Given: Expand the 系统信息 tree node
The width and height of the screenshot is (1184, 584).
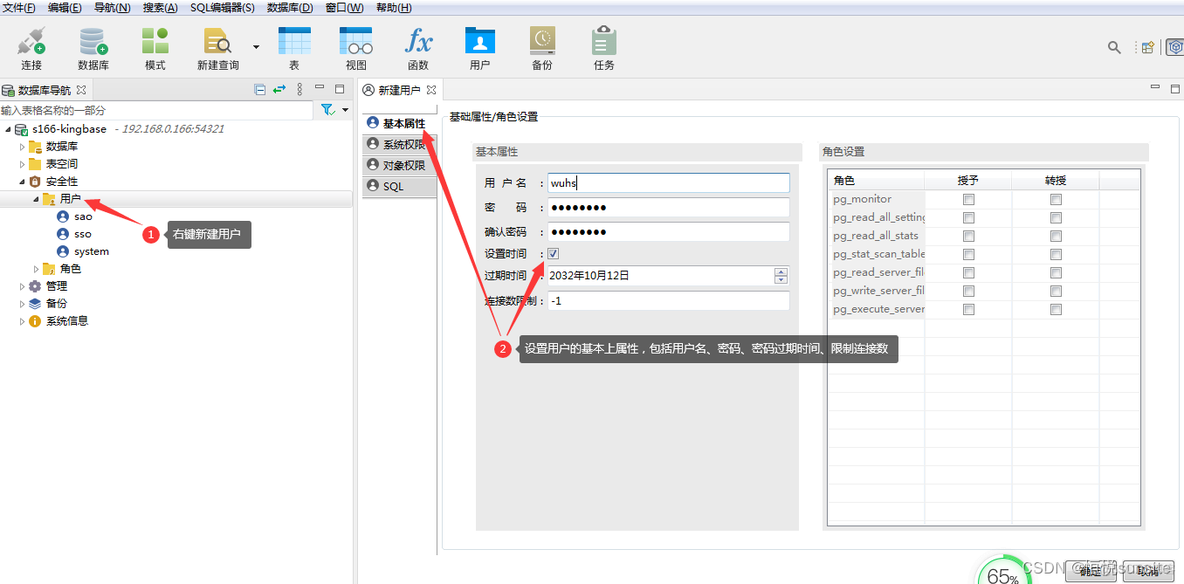Looking at the screenshot, I should 22,321.
